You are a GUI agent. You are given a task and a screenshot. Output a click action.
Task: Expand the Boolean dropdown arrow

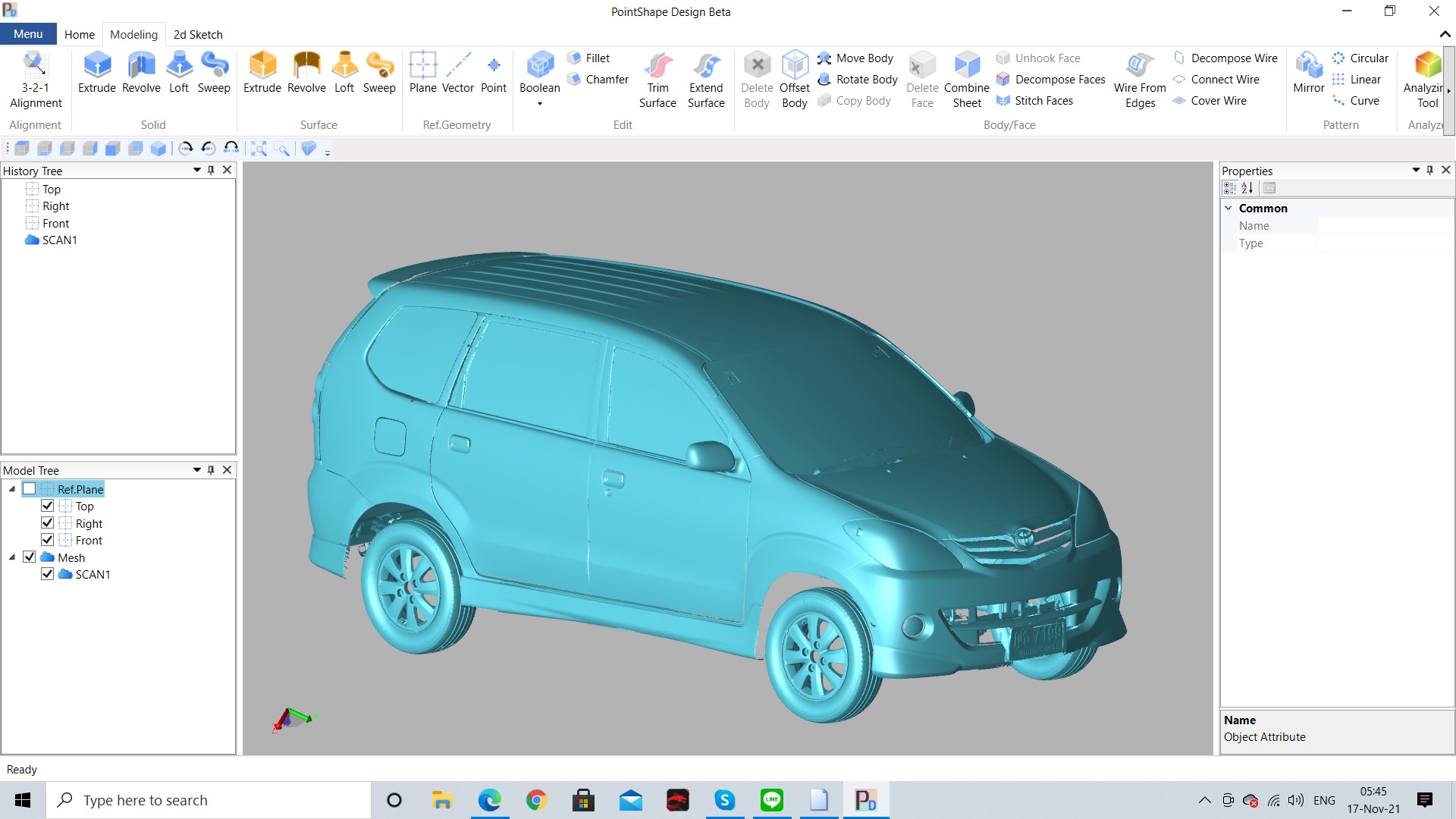tap(539, 105)
